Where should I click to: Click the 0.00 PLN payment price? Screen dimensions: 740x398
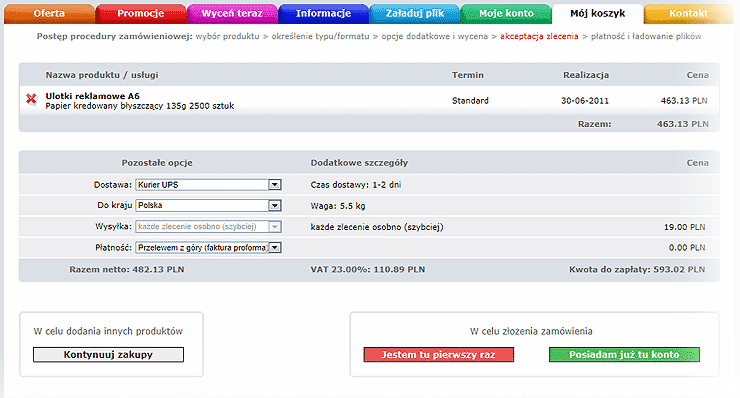(x=687, y=247)
